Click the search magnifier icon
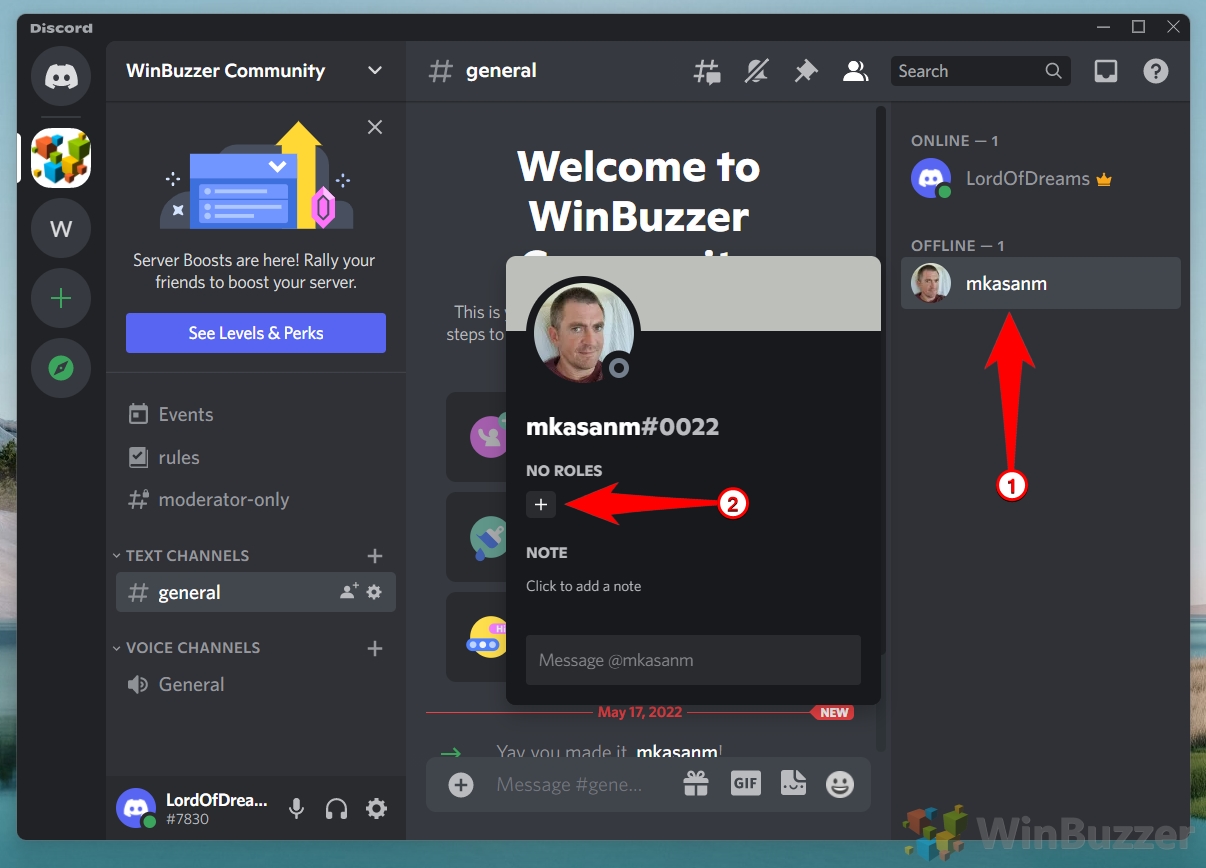Viewport: 1206px width, 868px height. (1053, 71)
